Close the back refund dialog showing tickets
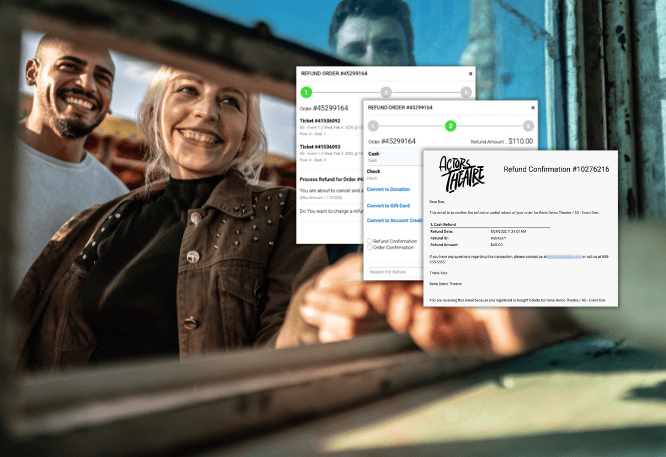This screenshot has width=666, height=457. tap(470, 74)
